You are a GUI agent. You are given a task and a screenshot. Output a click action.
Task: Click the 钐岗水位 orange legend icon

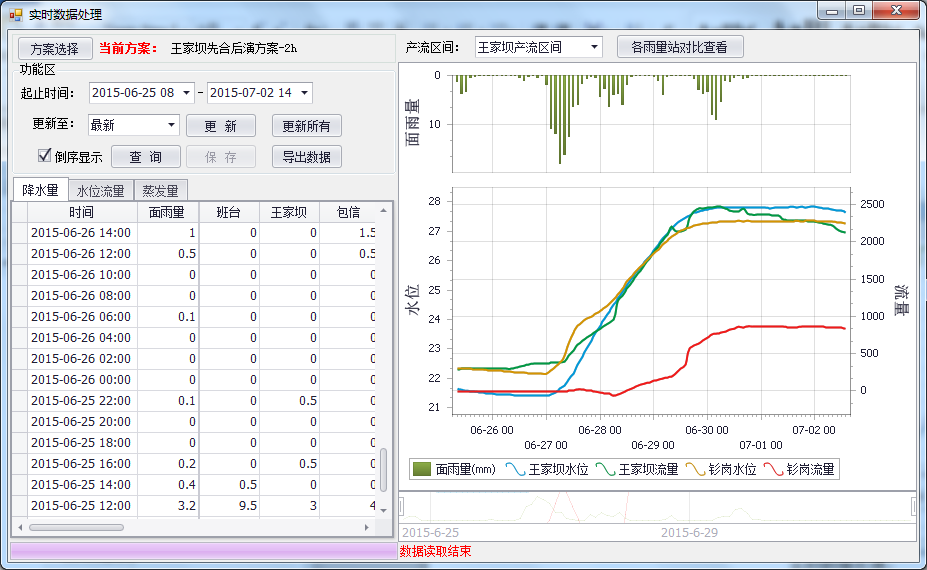click(696, 469)
